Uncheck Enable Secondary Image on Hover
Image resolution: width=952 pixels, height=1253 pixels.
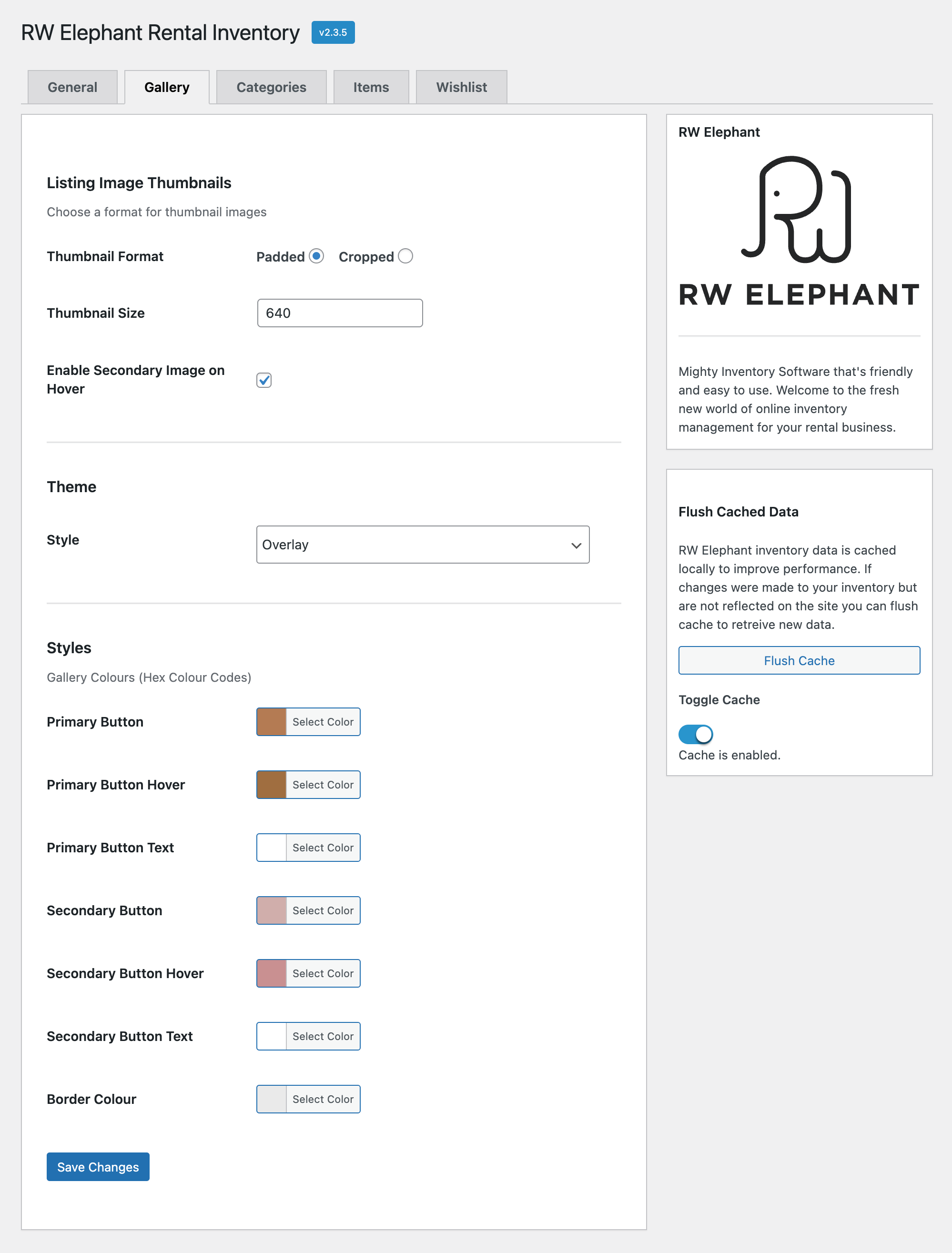coord(264,380)
